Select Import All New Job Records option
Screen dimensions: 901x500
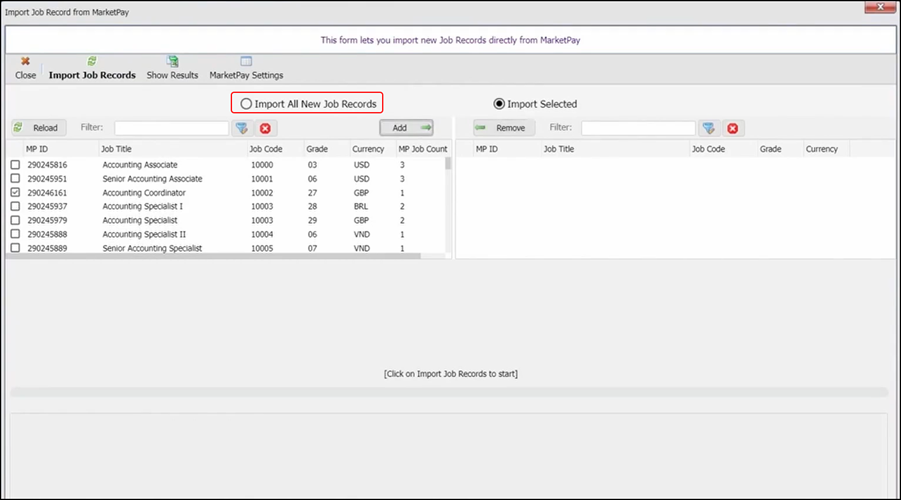click(x=247, y=104)
